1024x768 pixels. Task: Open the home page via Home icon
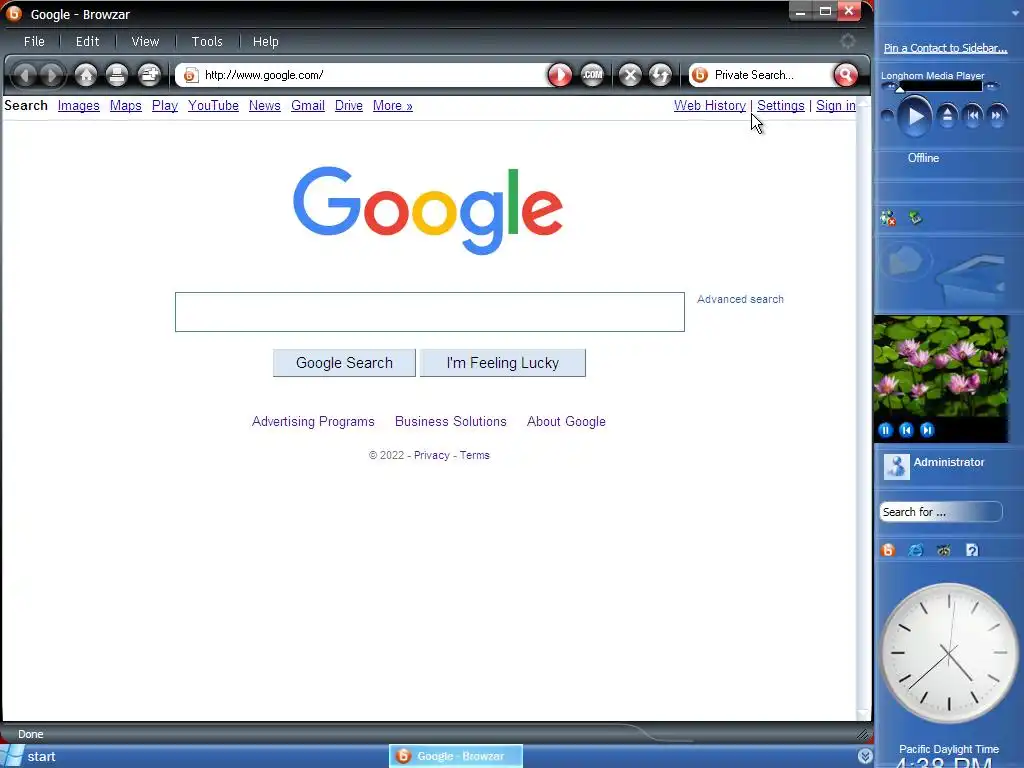86,75
